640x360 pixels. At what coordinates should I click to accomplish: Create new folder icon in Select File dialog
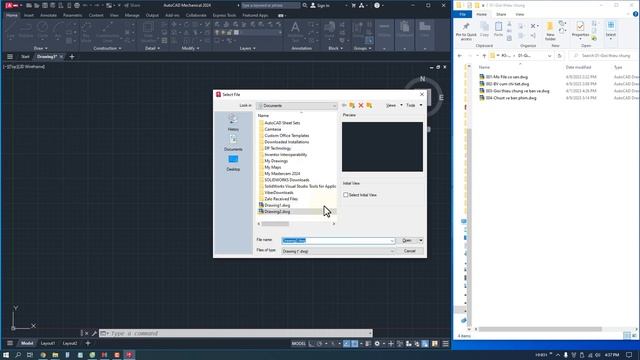369,105
